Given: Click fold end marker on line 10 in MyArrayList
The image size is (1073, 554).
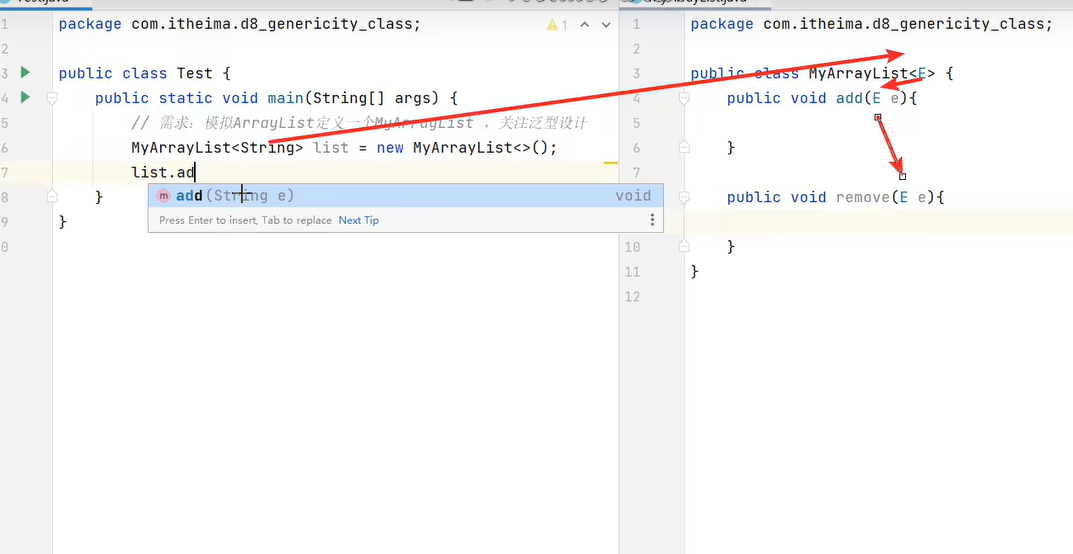Looking at the screenshot, I should coord(684,246).
